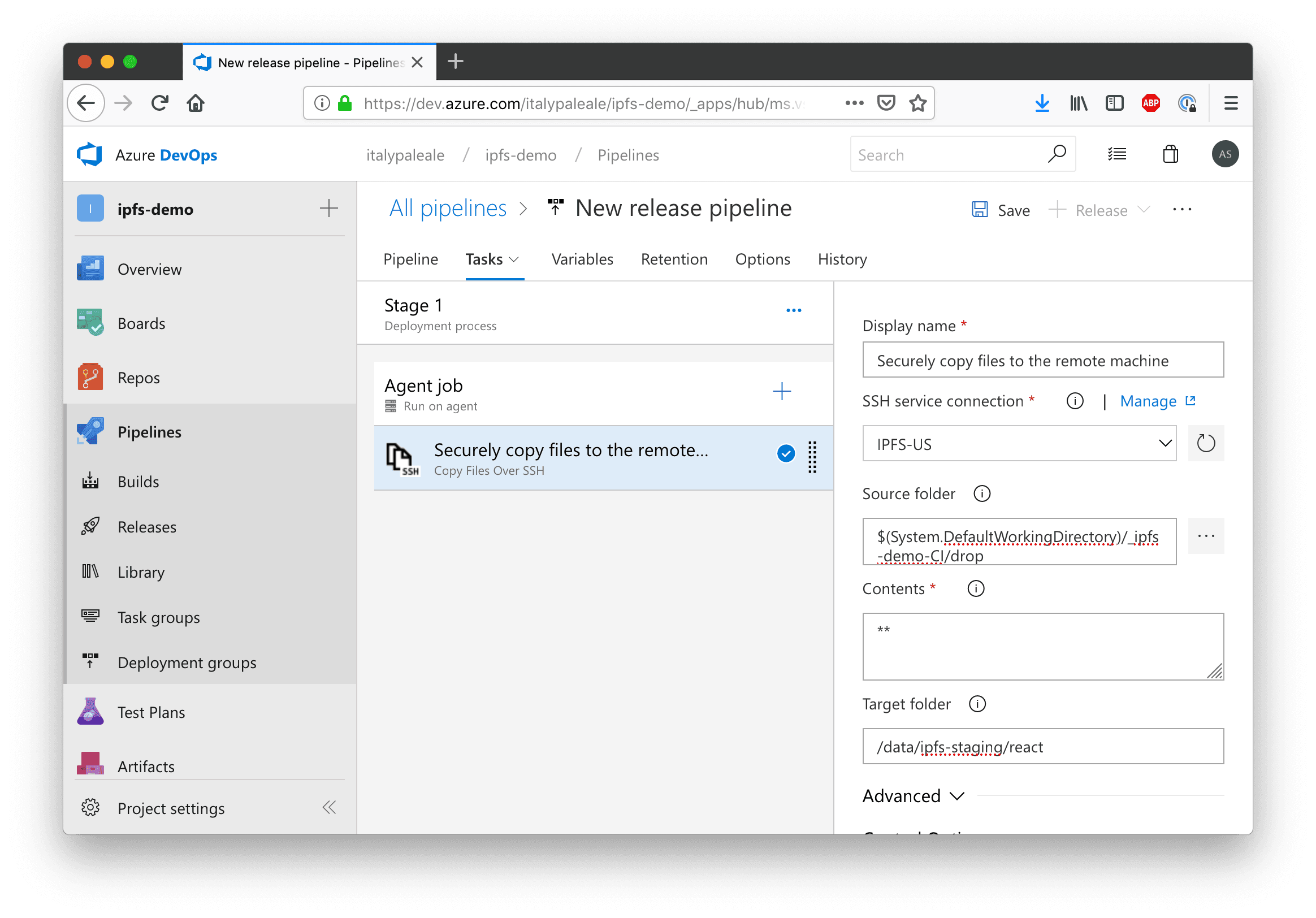
Task: Click into the Target folder field
Action: 1042,747
